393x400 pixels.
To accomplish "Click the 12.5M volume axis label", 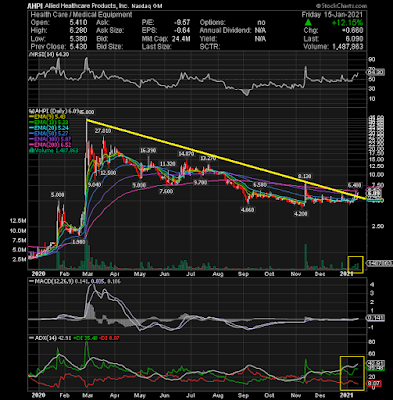I will point(18,221).
